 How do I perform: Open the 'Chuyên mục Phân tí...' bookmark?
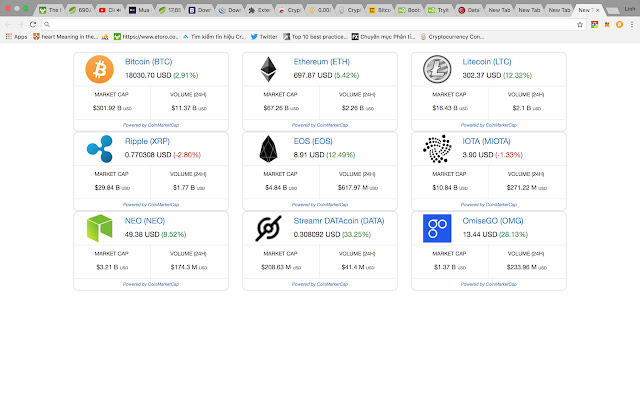tap(384, 37)
